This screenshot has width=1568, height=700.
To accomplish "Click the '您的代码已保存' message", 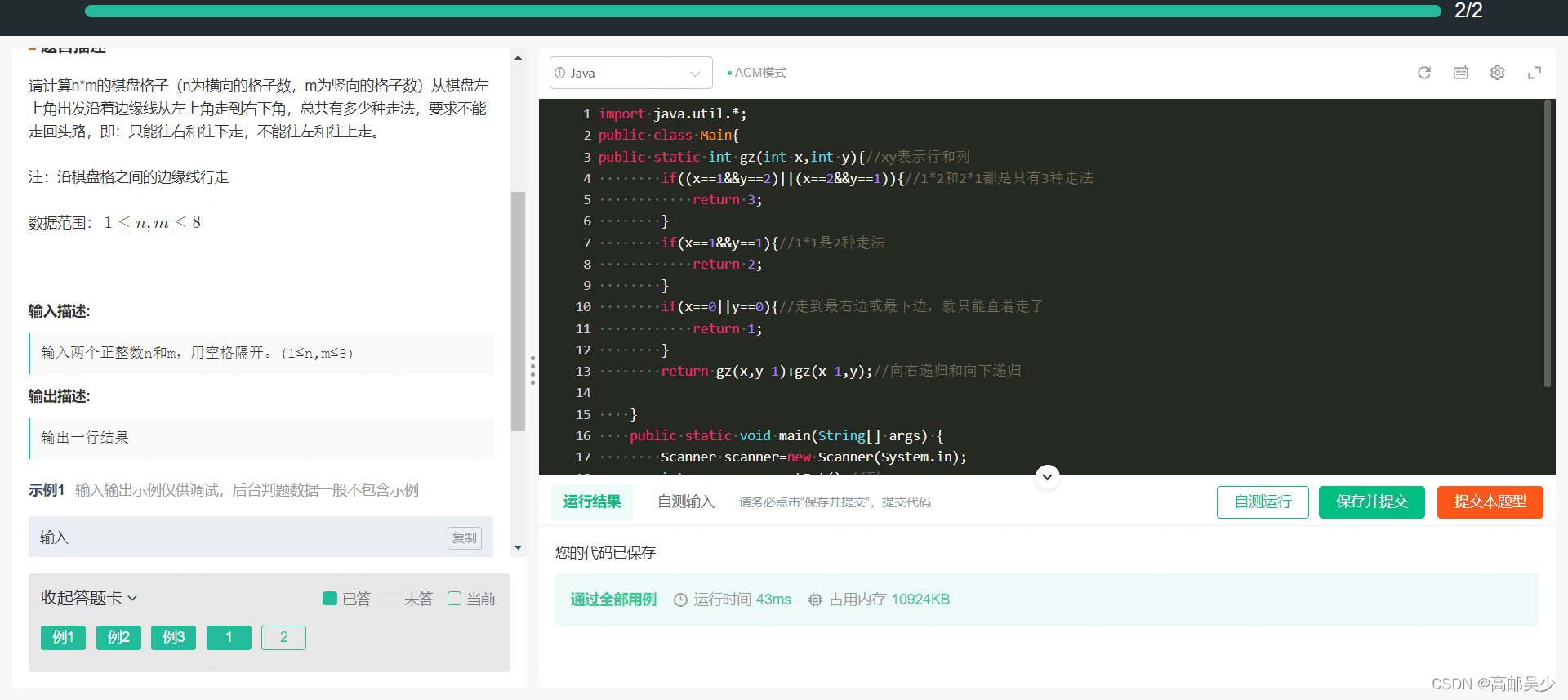I will [605, 553].
